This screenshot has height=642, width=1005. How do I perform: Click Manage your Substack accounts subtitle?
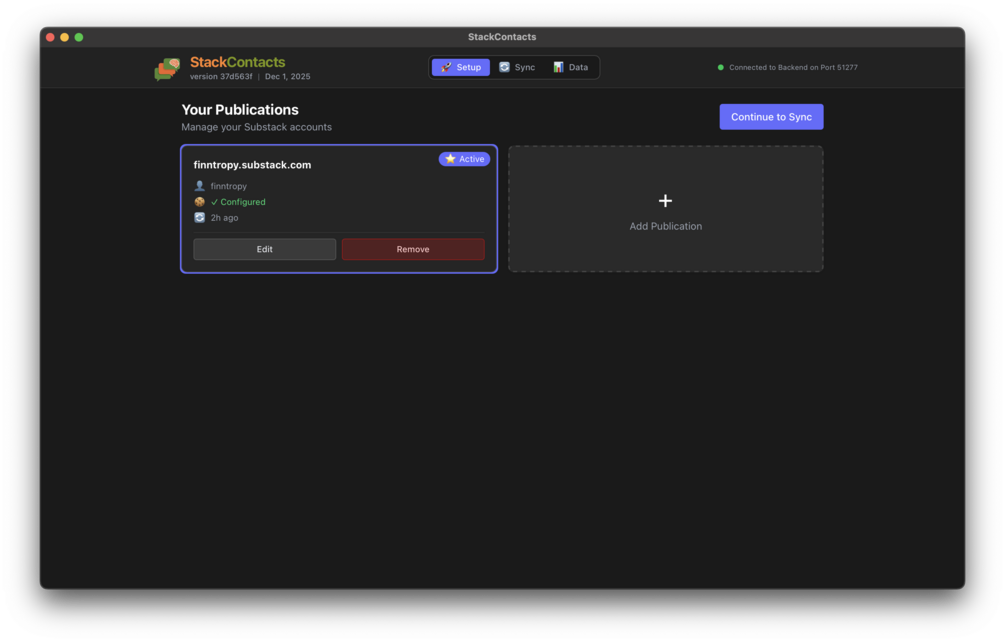pyautogui.click(x=256, y=127)
